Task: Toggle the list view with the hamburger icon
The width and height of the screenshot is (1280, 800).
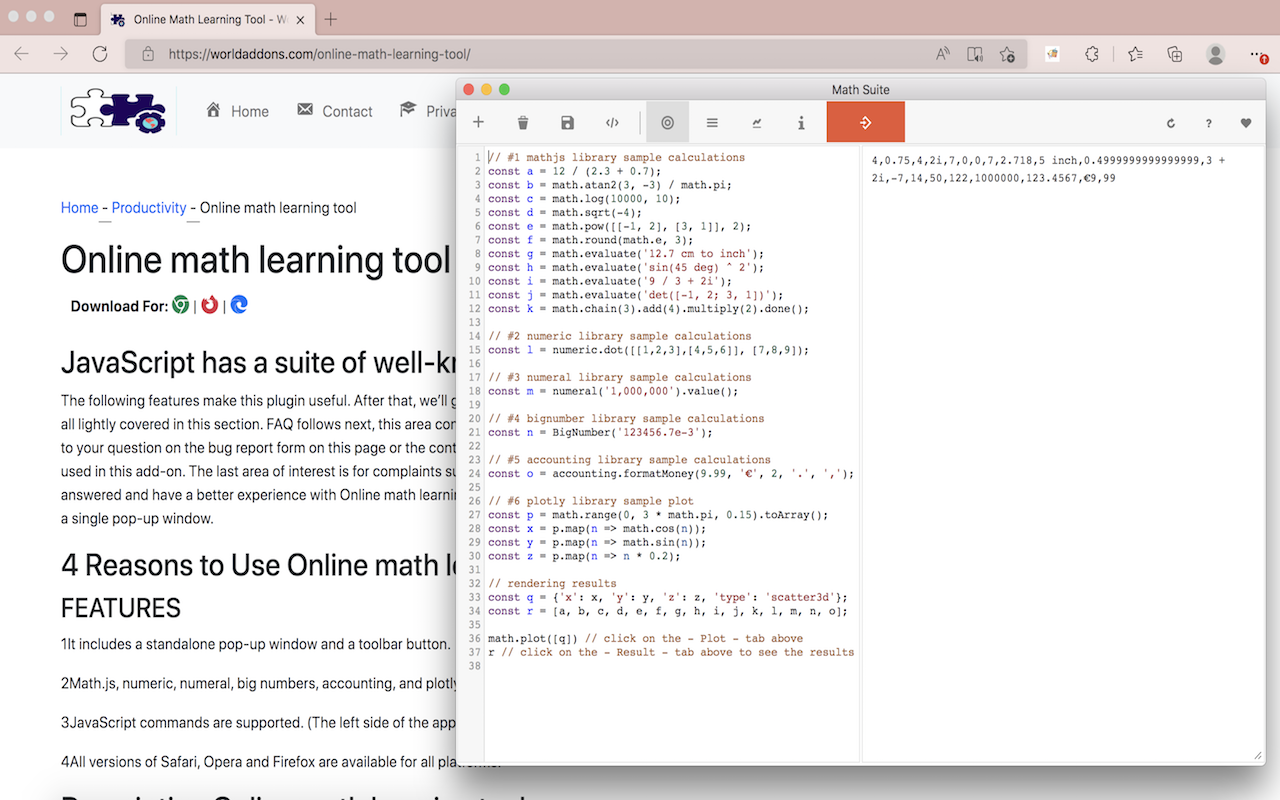Action: point(712,121)
